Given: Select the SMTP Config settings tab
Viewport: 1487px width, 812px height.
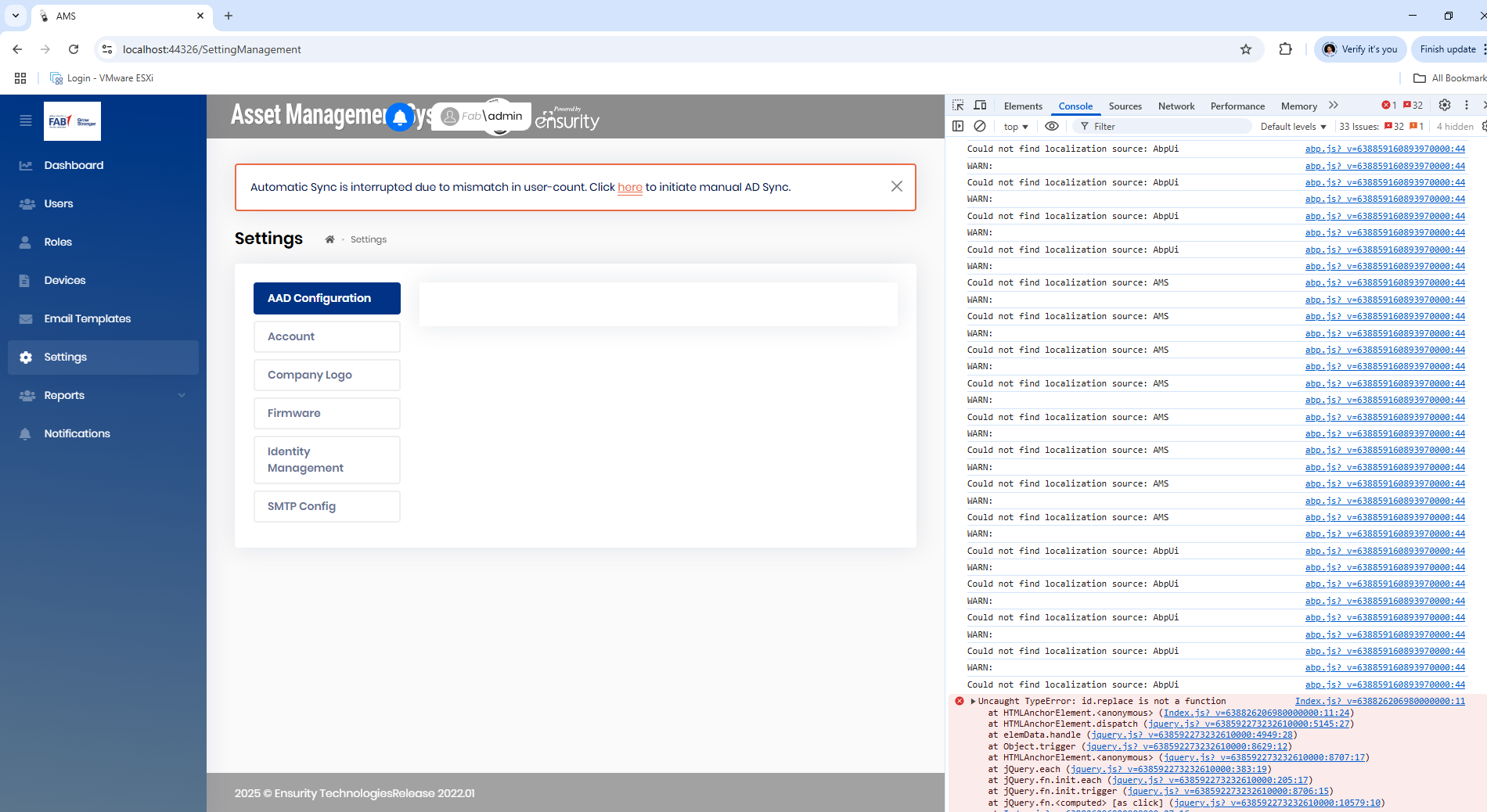Looking at the screenshot, I should point(326,506).
